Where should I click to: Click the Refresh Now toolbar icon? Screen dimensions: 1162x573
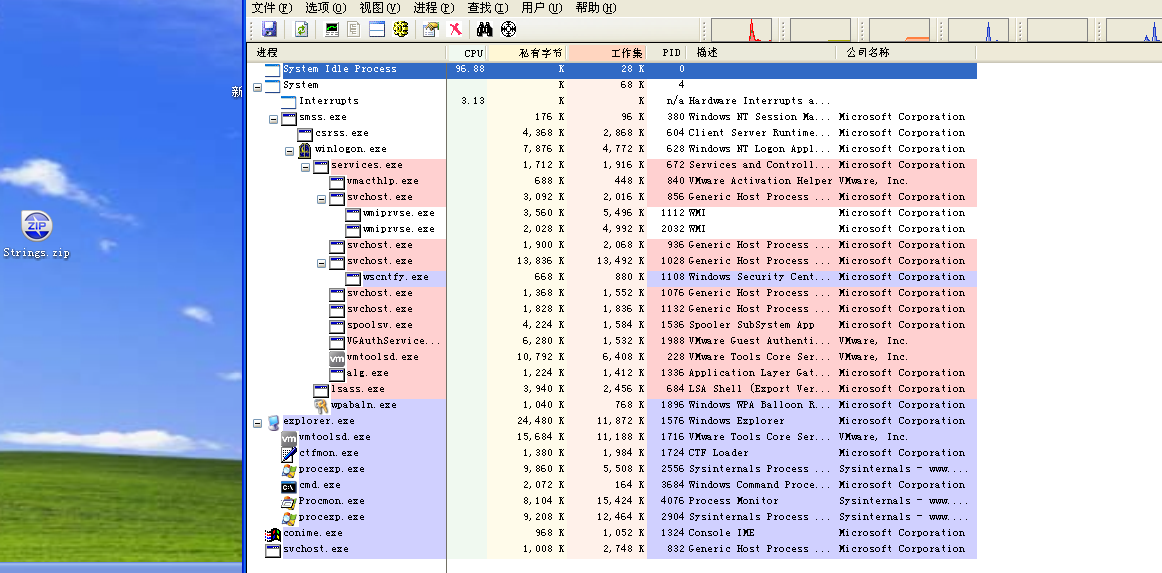[302, 29]
